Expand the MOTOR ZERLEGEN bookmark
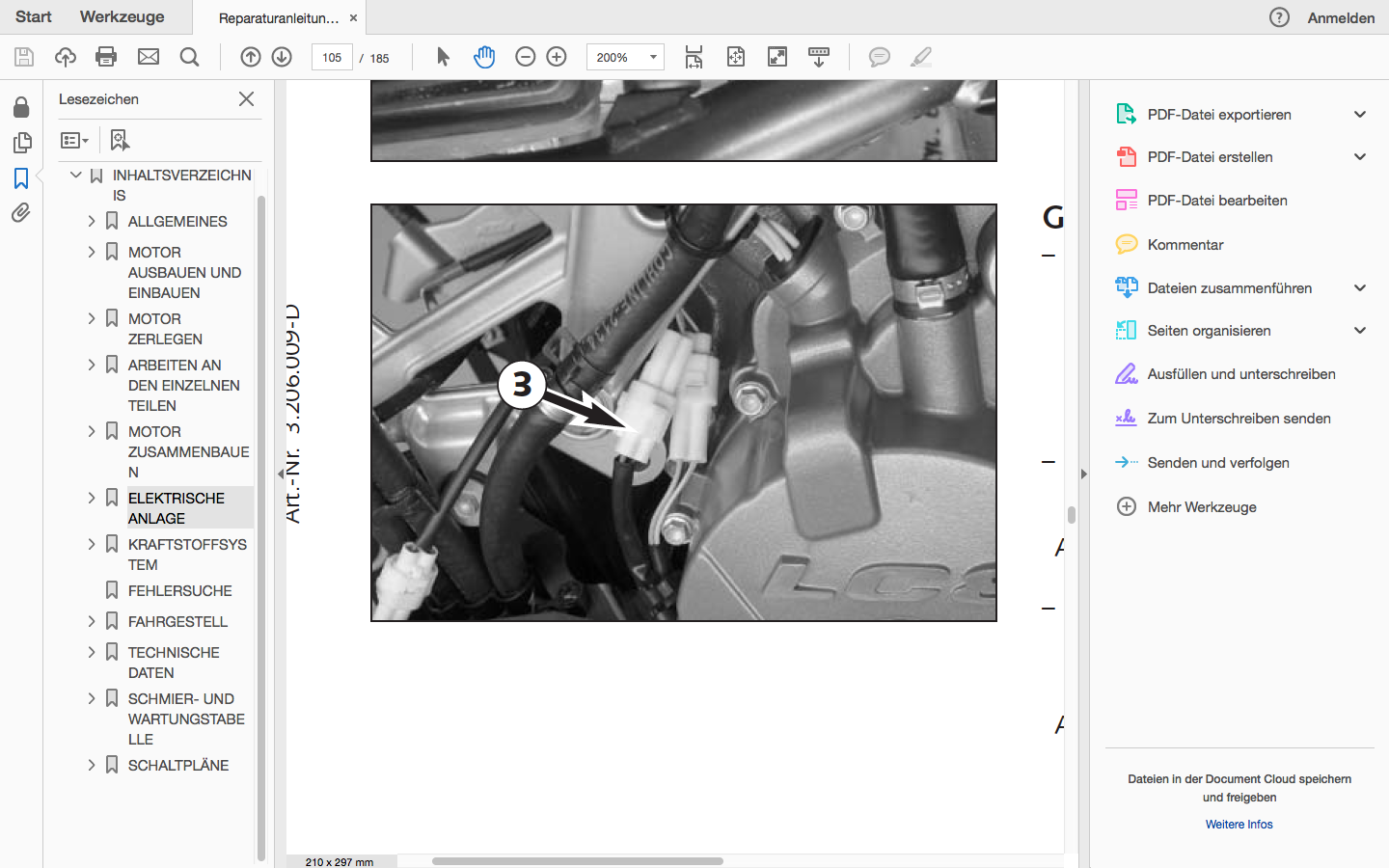Image resolution: width=1389 pixels, height=868 pixels. [x=92, y=318]
